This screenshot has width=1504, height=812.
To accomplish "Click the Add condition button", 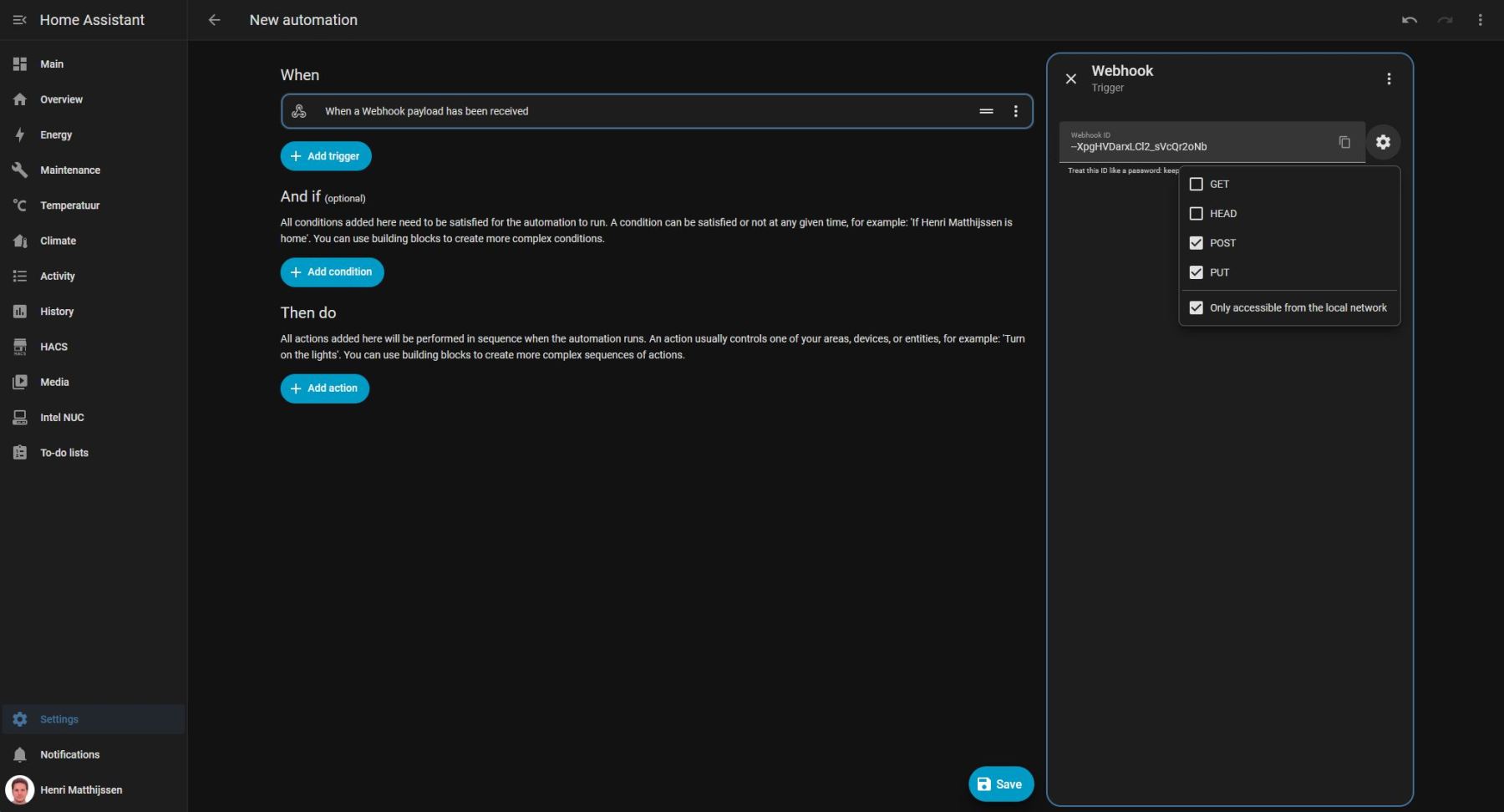I will click(332, 272).
